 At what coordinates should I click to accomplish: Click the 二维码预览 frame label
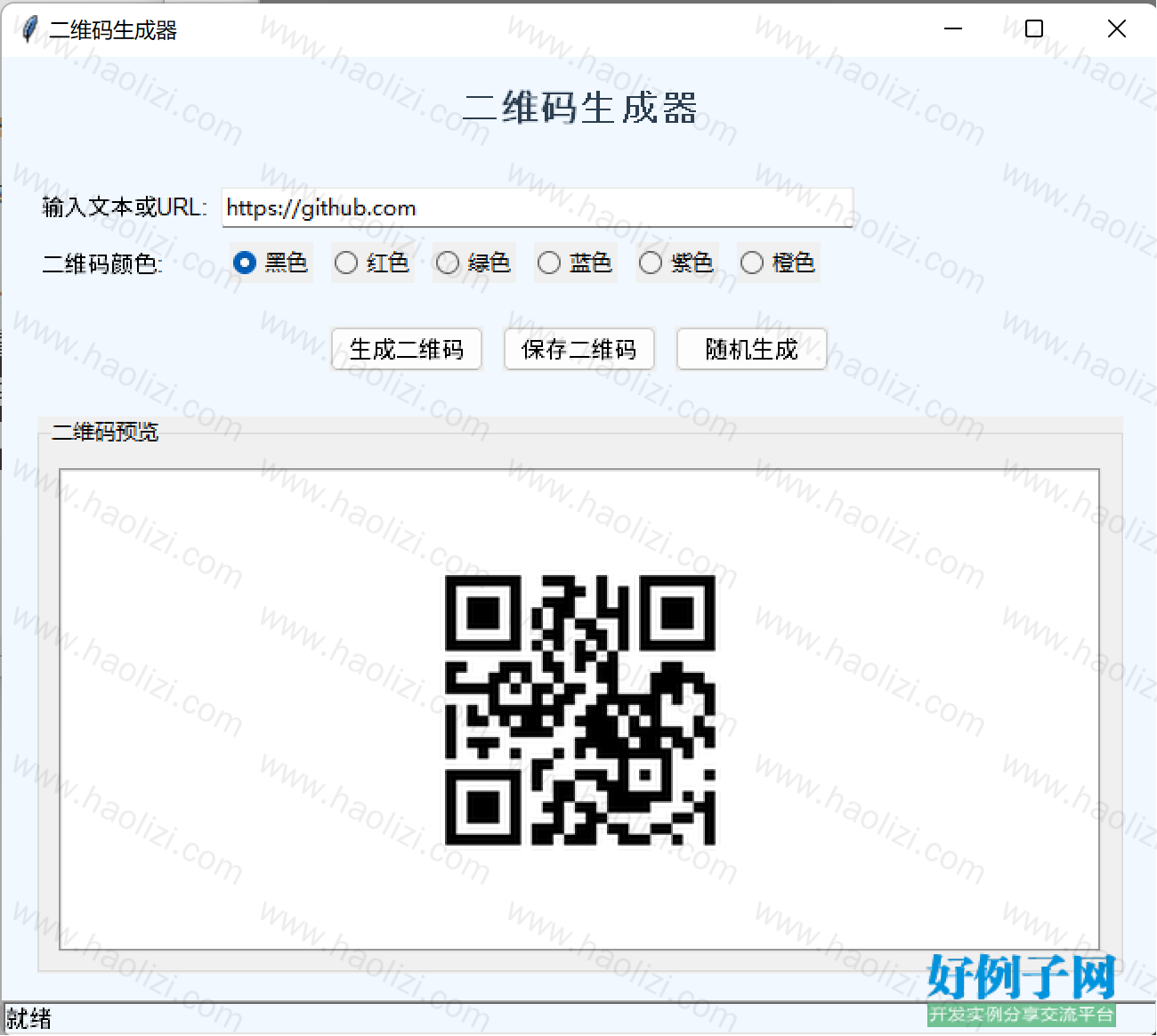105,432
